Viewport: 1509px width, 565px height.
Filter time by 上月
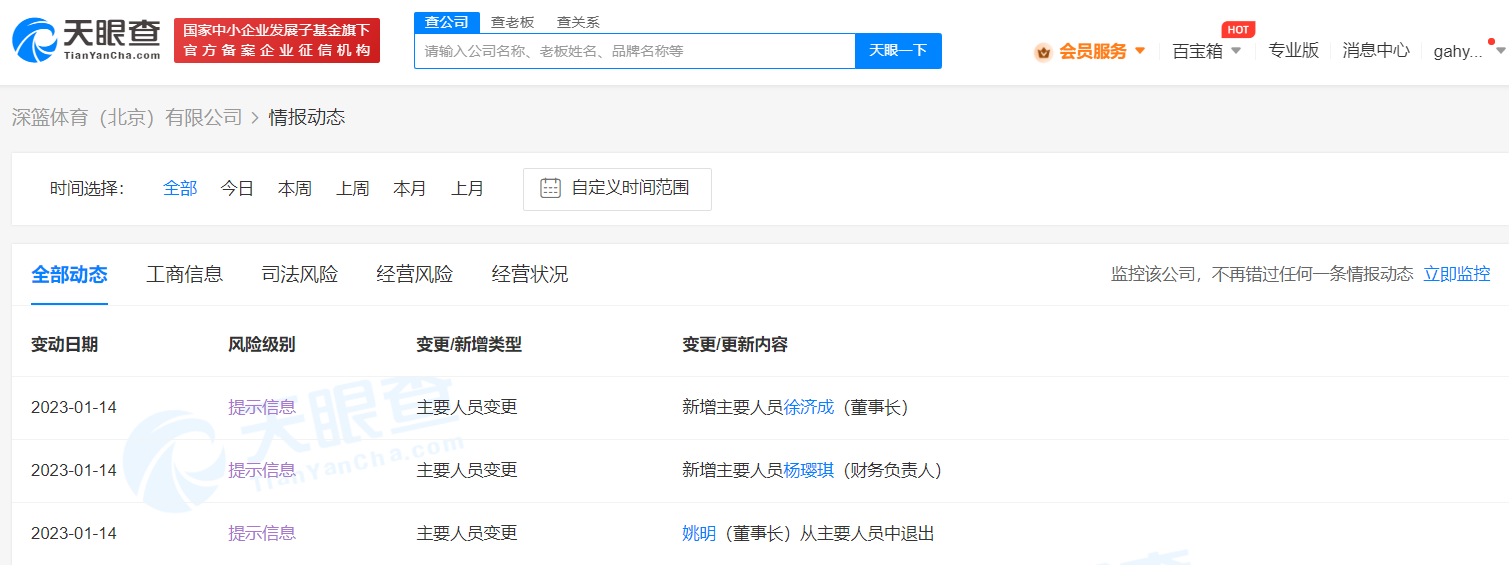pos(467,188)
